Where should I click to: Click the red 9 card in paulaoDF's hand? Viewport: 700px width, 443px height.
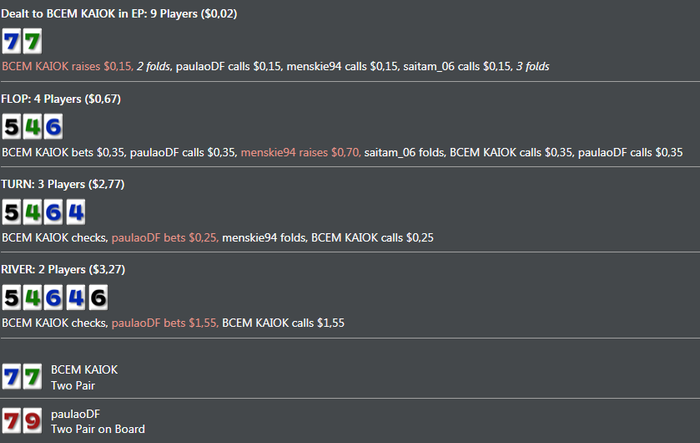[x=33, y=420]
